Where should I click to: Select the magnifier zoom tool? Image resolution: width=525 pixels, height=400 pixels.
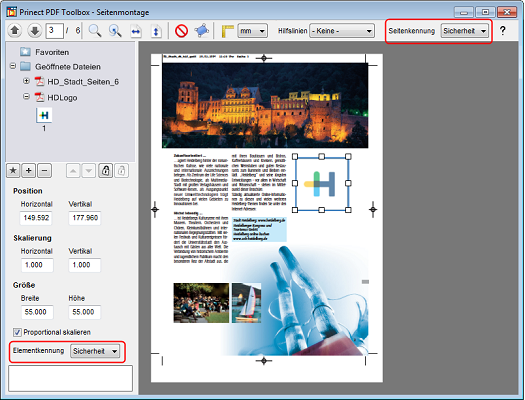tap(95, 31)
